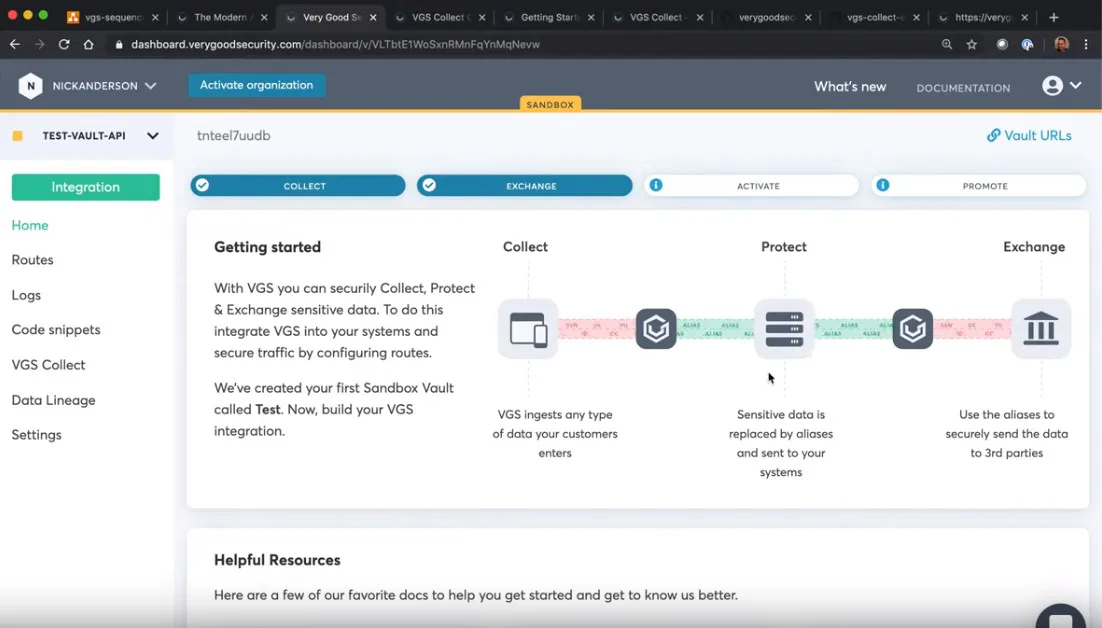Image resolution: width=1102 pixels, height=628 pixels.
Task: Click the Chrome profile avatar photo
Action: coord(1061,44)
